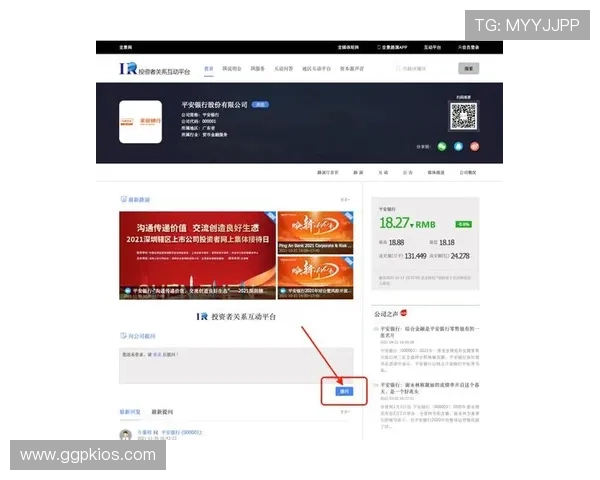Open article 平安银行：谢永林 about the report card
This screenshot has width=600, height=480.
tap(429, 388)
